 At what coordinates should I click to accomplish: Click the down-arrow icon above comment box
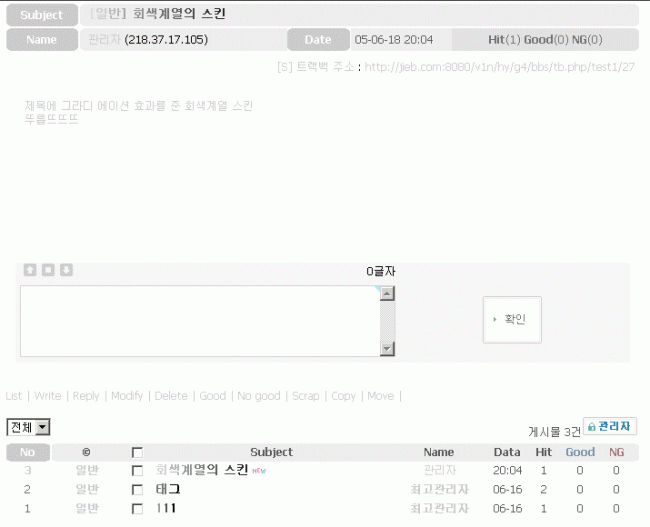pyautogui.click(x=66, y=270)
